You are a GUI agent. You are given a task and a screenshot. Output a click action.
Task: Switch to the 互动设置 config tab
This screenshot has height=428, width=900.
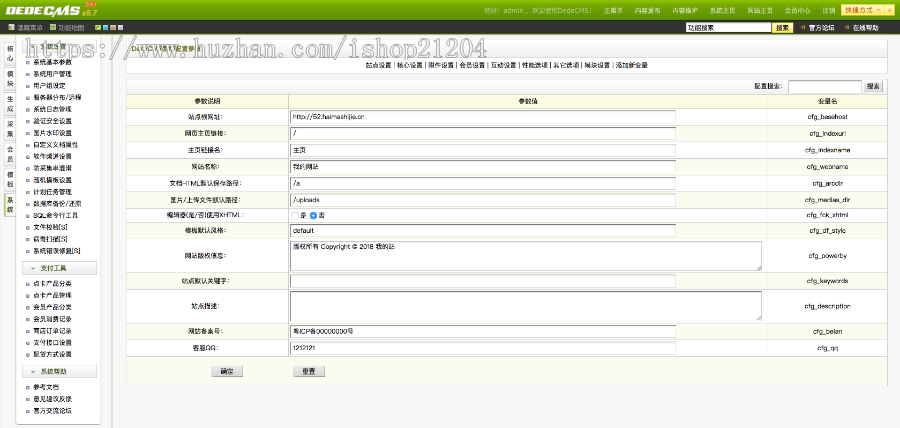(x=503, y=65)
